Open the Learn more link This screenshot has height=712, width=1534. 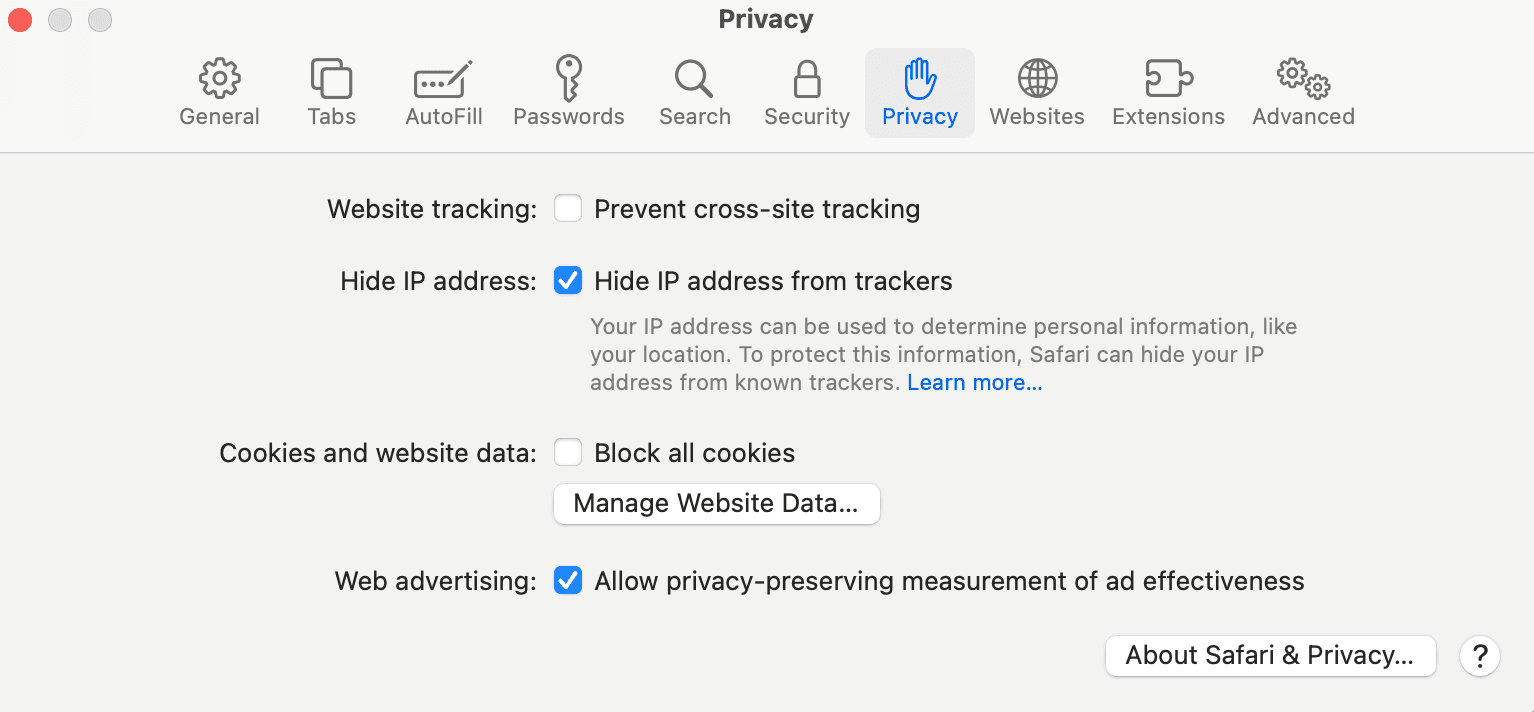(x=974, y=383)
